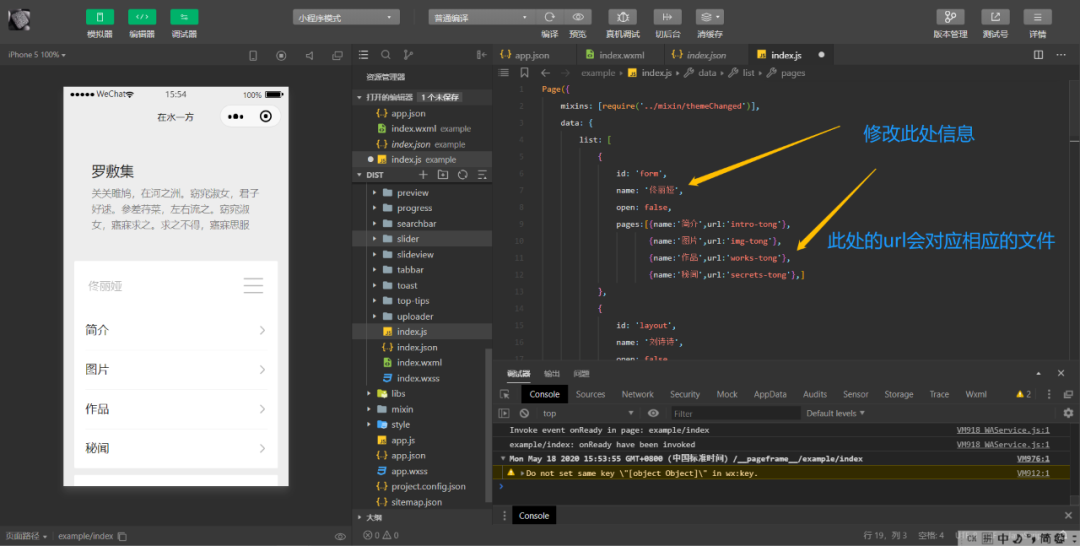
Task: Toggle the 佟丽娅 list hamburger in simulator
Action: (253, 286)
